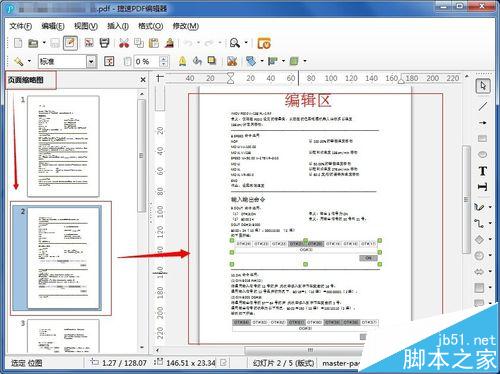Open the 格式(O) menu

[151, 26]
